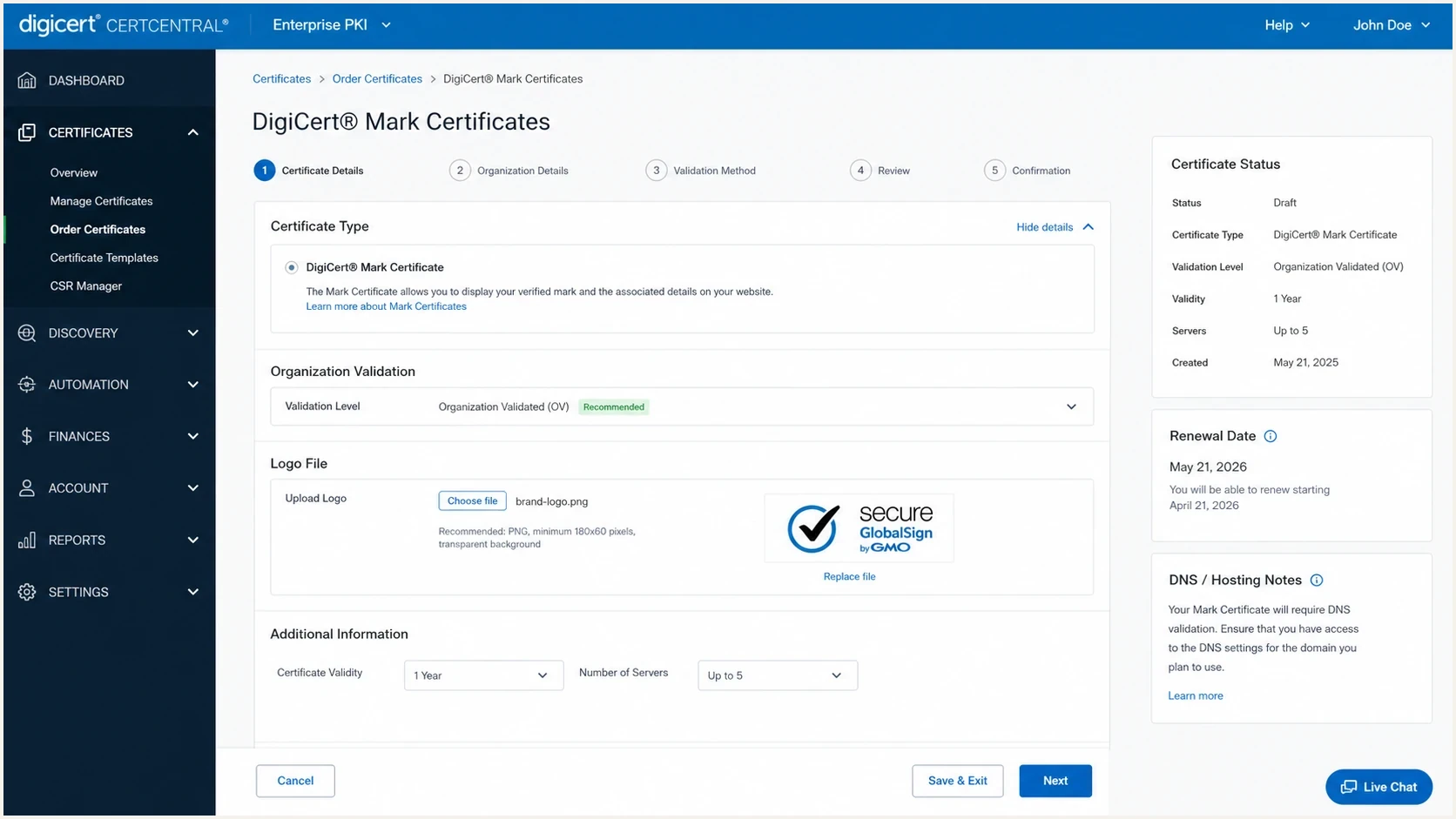Click the Certificates breadcrumb link

(281, 78)
